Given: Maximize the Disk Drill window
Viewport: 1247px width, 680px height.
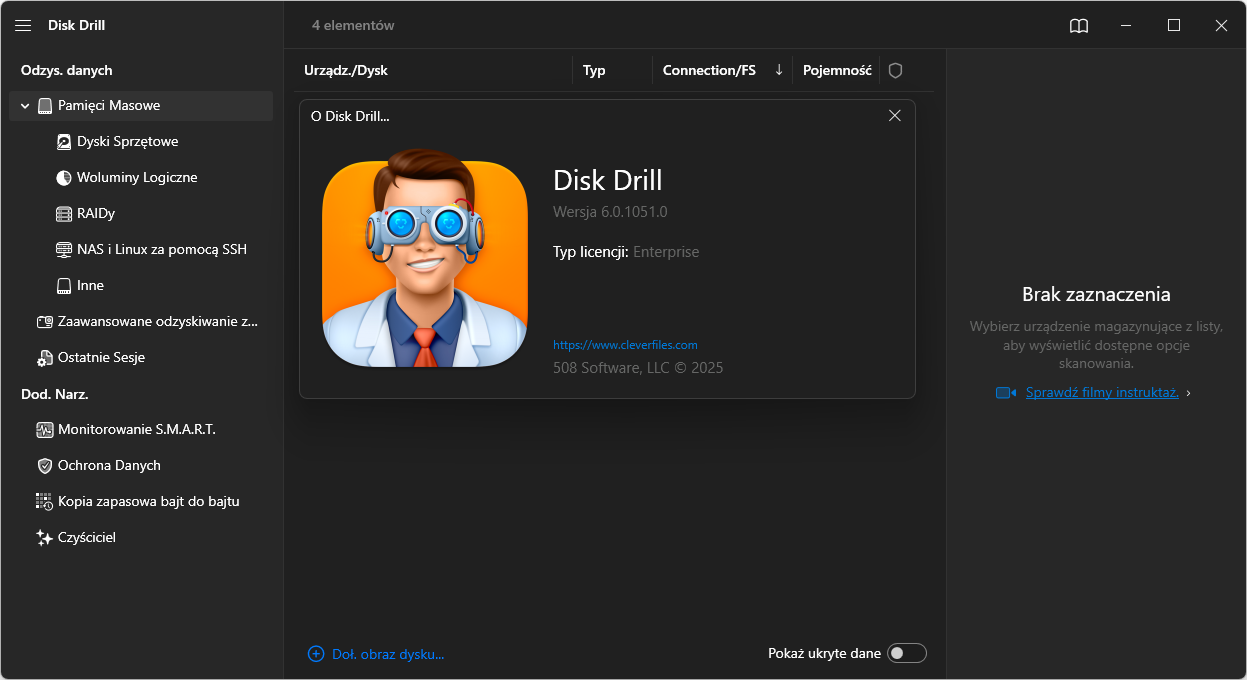Looking at the screenshot, I should 1174,26.
